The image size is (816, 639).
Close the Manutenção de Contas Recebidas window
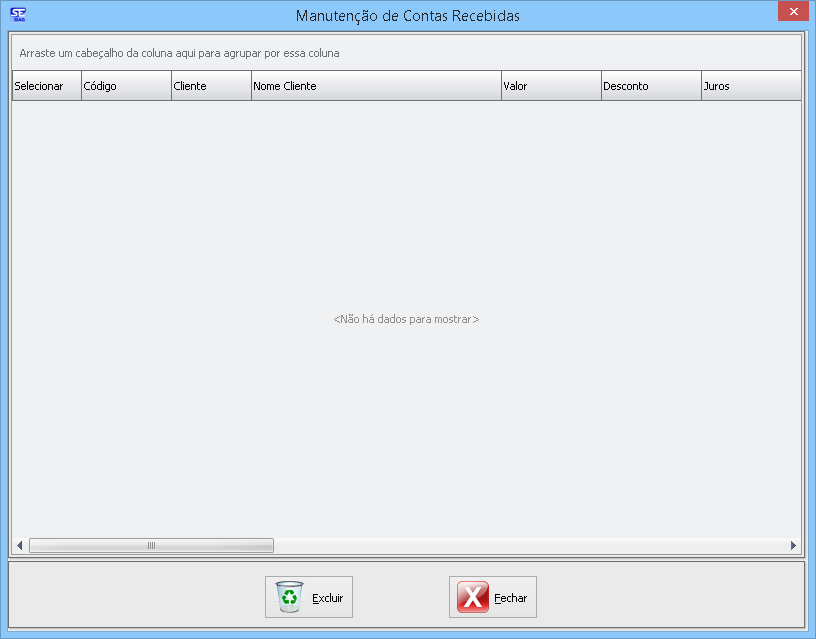[x=791, y=11]
